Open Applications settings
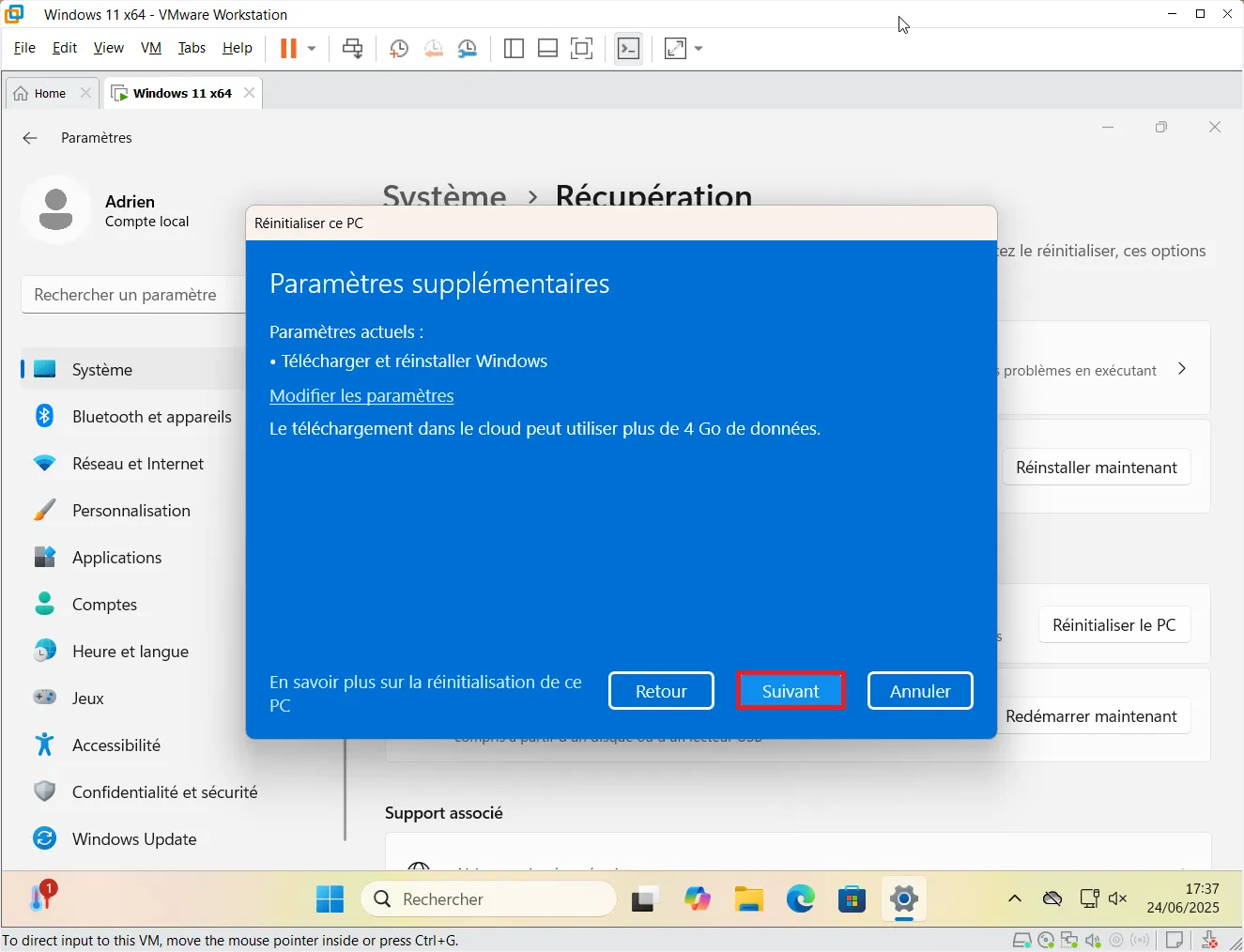 [x=132, y=558]
